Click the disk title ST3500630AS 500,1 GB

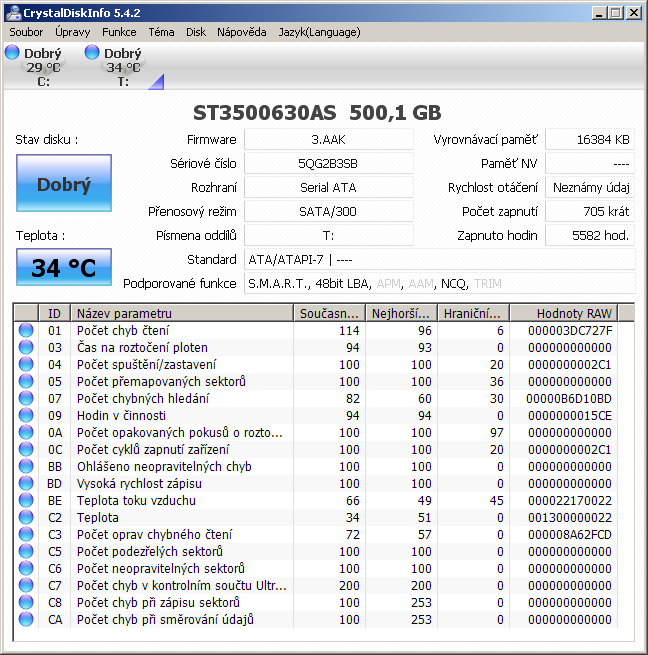tap(317, 113)
